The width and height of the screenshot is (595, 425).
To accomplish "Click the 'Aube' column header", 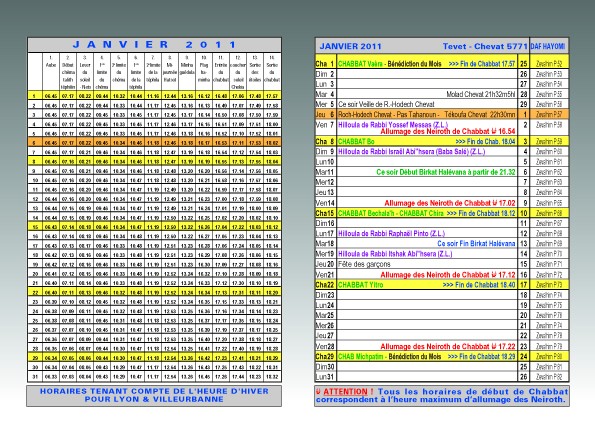I will click(50, 65).
